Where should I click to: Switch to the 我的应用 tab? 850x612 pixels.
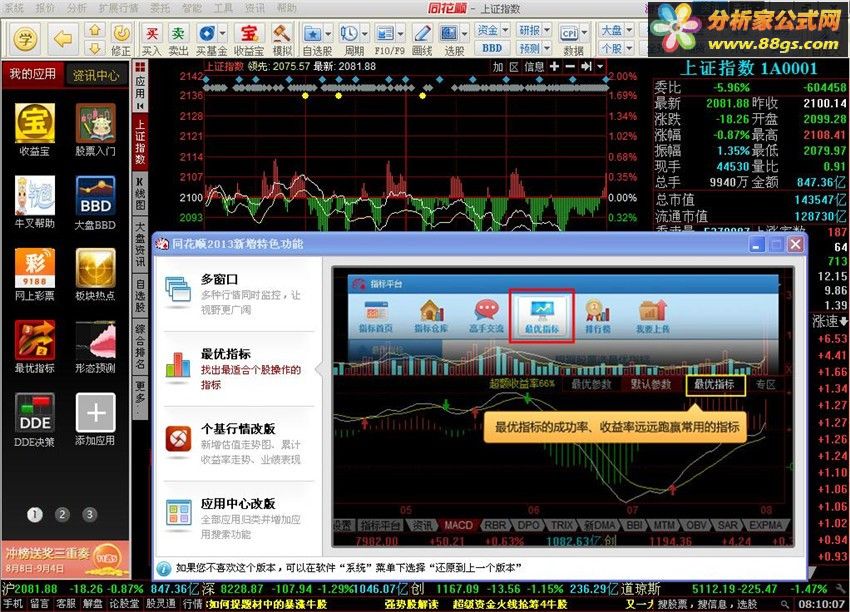point(33,74)
